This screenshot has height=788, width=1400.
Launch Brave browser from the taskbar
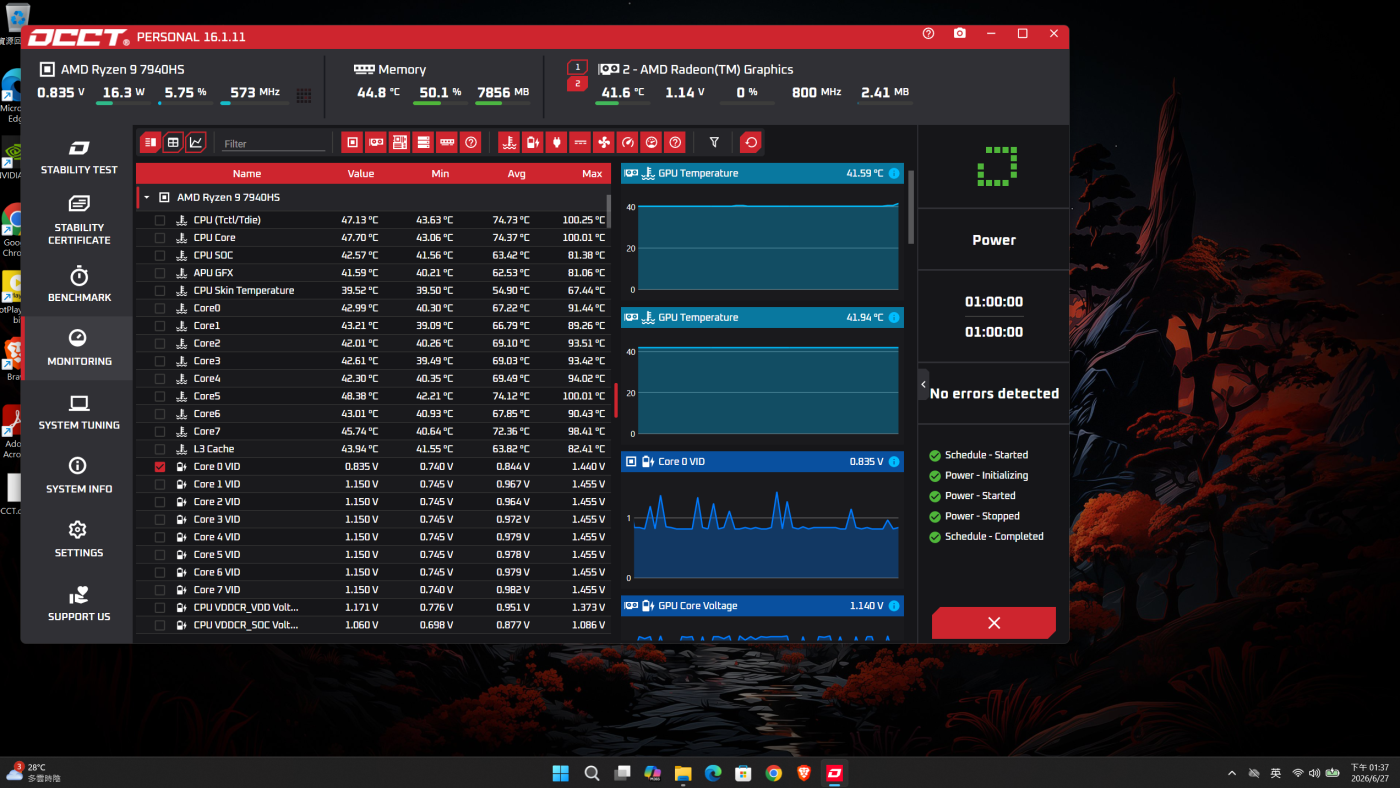(x=804, y=773)
